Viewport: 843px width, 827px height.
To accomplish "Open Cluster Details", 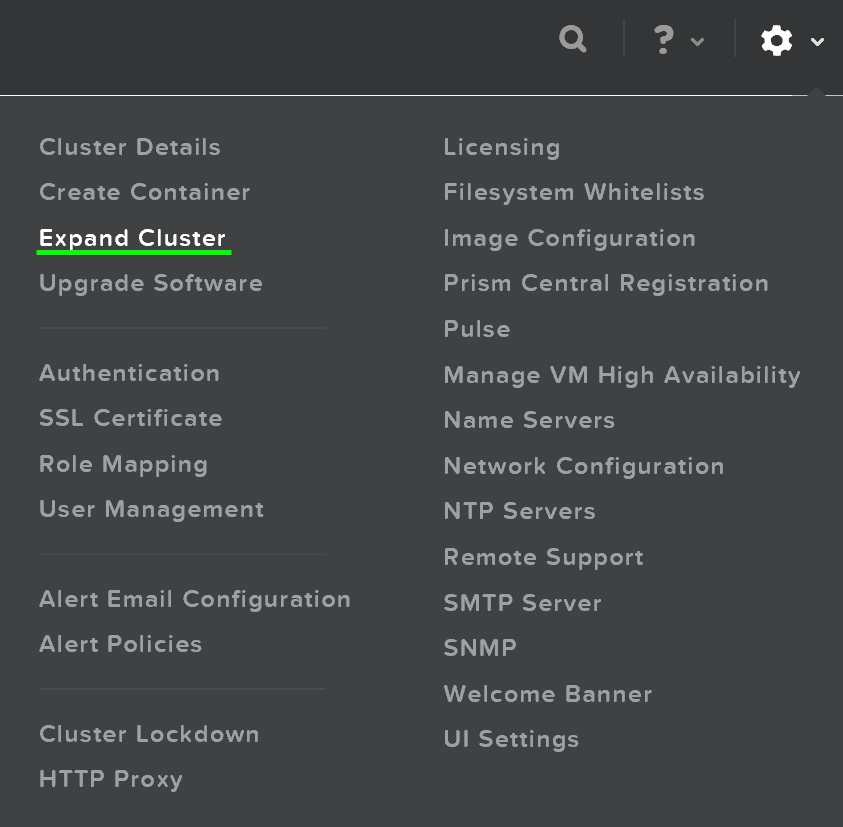I will coord(129,147).
